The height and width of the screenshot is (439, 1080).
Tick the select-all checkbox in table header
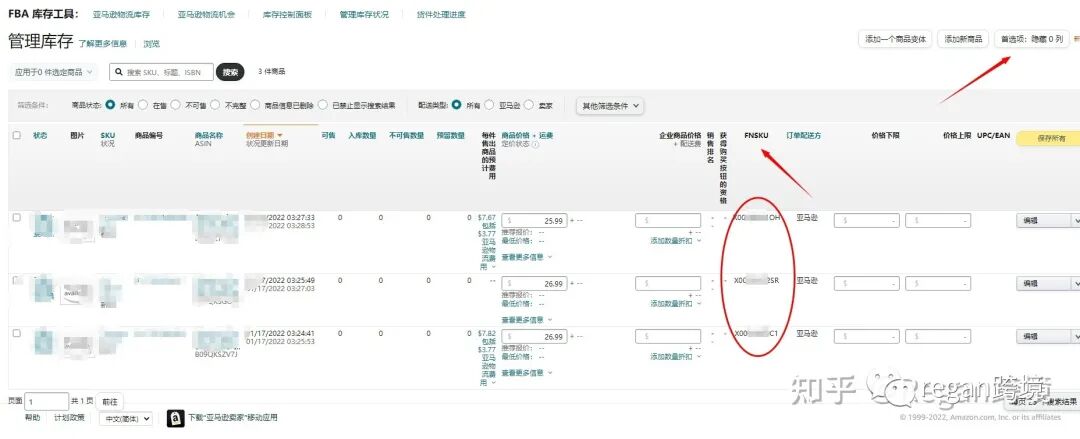[17, 136]
